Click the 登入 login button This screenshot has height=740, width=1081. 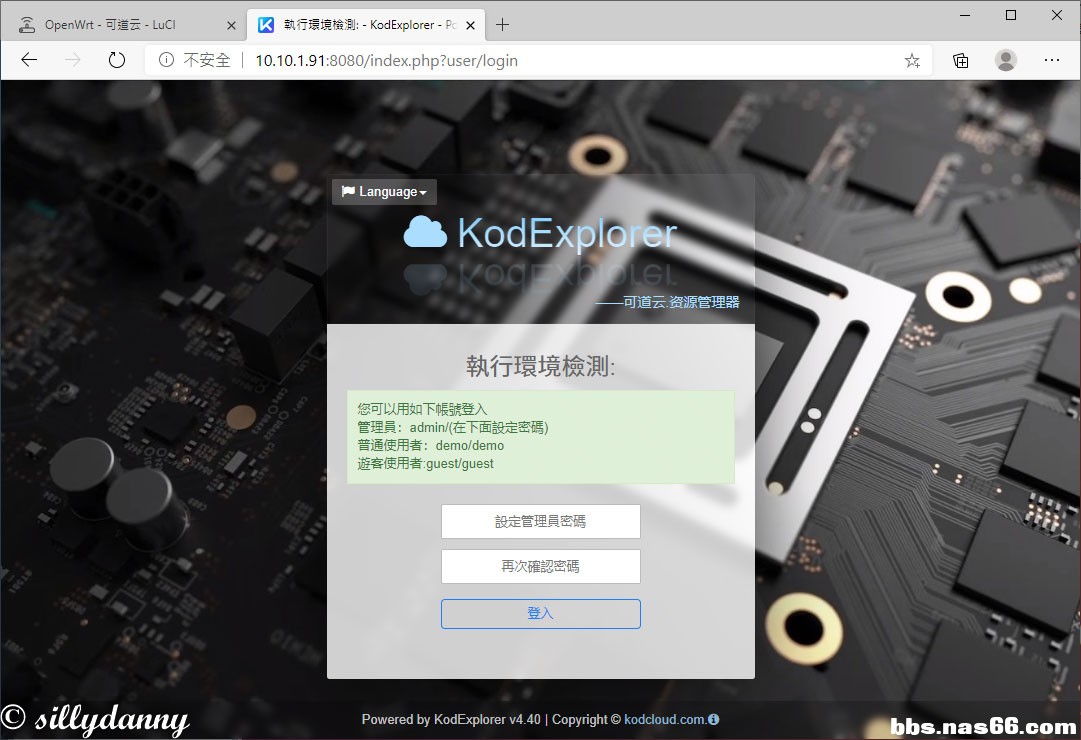pos(540,614)
